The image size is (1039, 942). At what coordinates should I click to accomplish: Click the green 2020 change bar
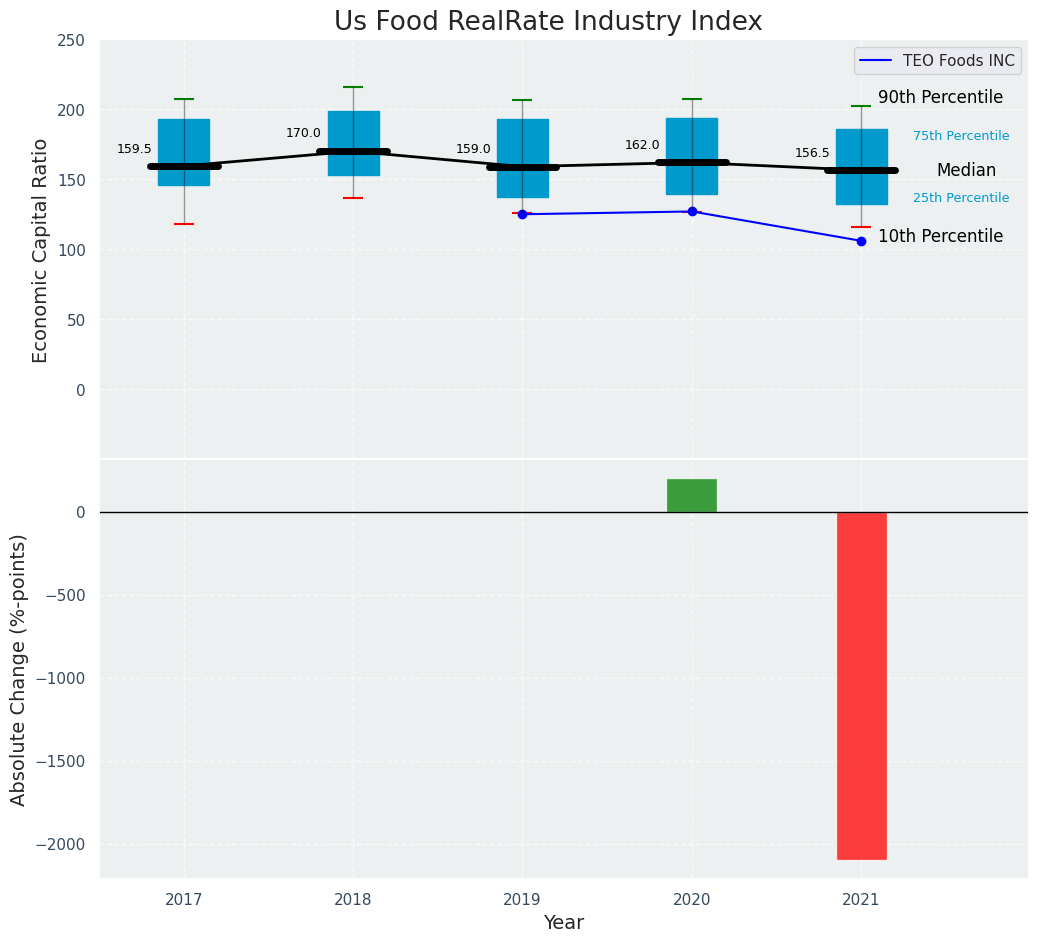click(692, 496)
